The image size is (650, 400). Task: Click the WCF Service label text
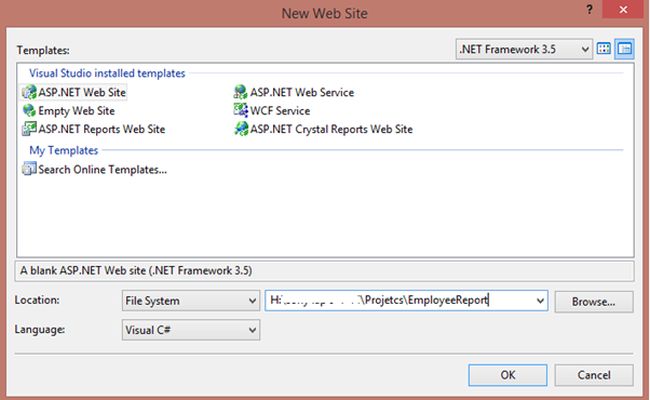point(280,111)
